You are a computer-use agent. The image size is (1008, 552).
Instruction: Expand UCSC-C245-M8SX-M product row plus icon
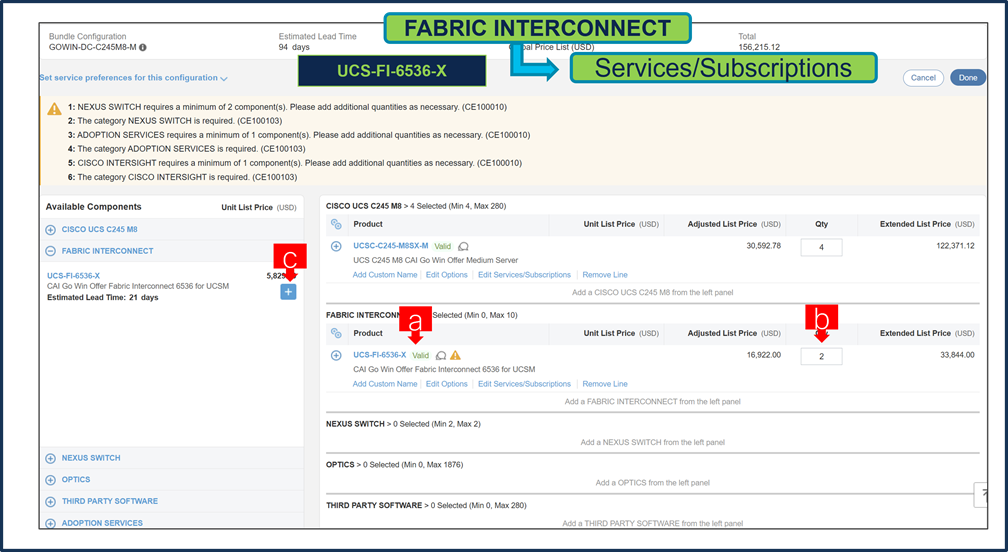click(336, 246)
